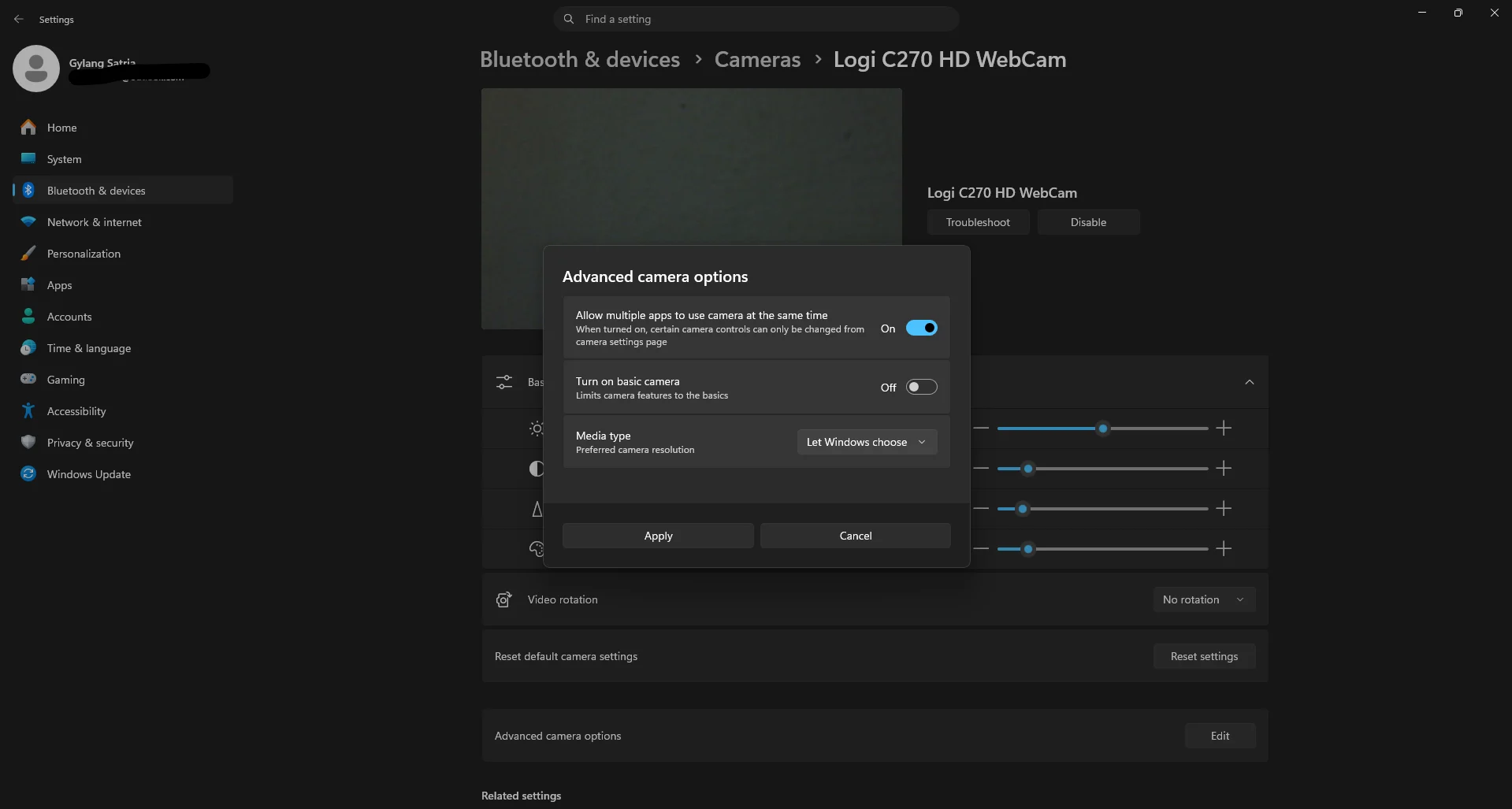Click the back arrow in Settings header
Viewport: 1512px width, 809px height.
pyautogui.click(x=19, y=19)
